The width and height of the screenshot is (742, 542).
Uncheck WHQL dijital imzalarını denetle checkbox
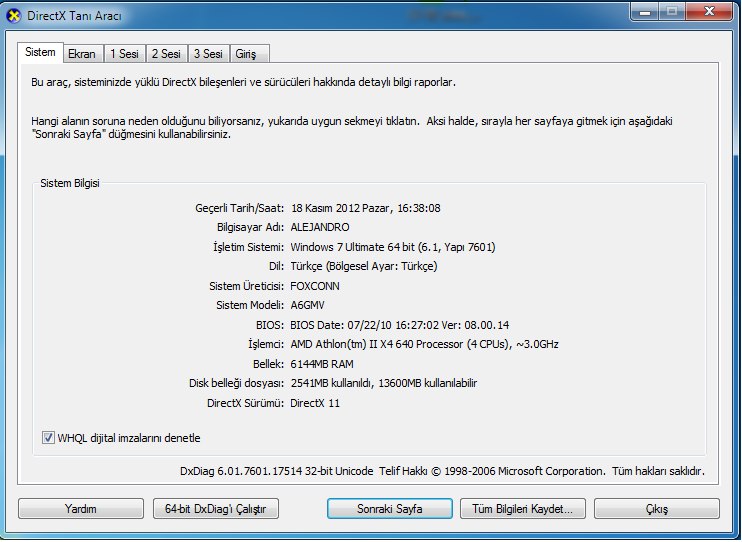tap(48, 438)
